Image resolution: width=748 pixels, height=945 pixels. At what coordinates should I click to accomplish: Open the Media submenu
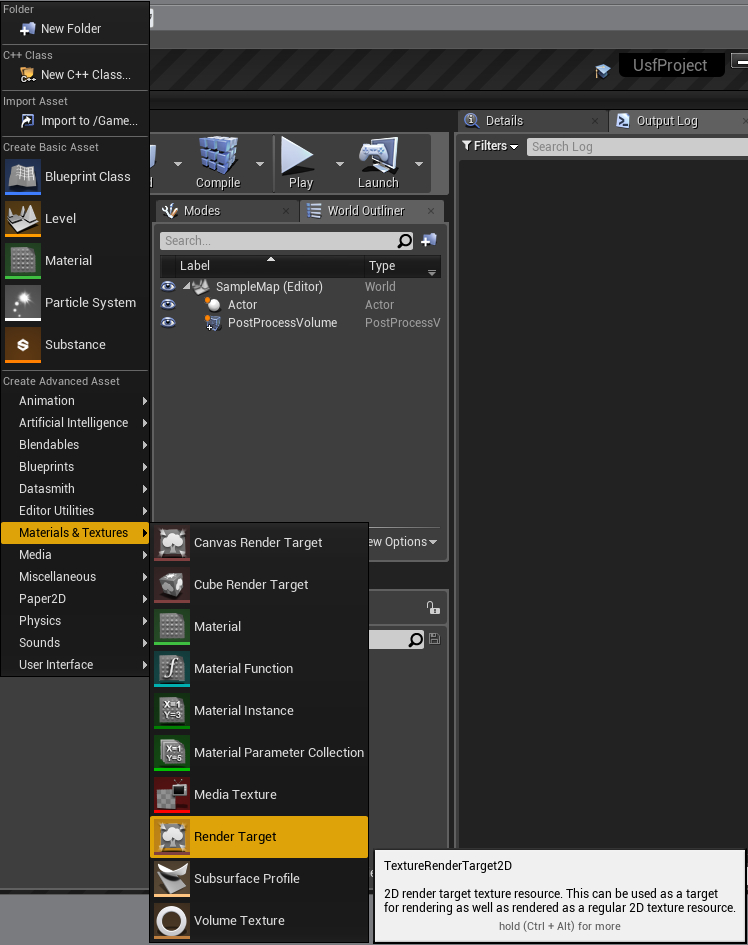[75, 554]
